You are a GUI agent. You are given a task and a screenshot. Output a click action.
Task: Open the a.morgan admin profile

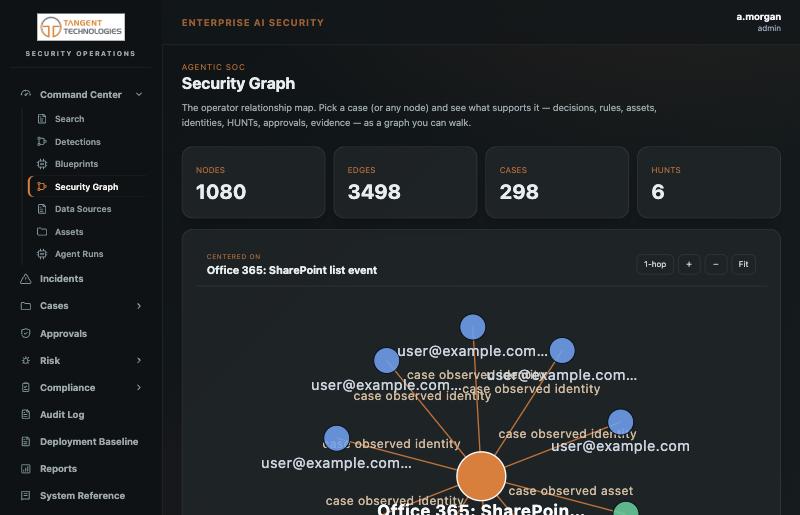pos(758,22)
